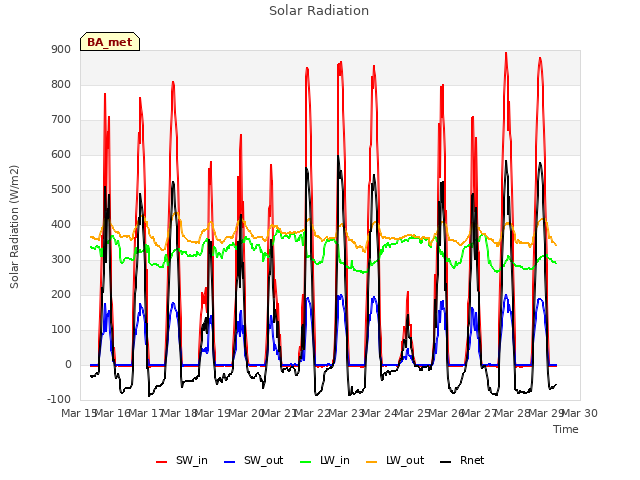Click the blue SW_out legend swatch
Image resolution: width=640 pixels, height=480 pixels.
230,462
